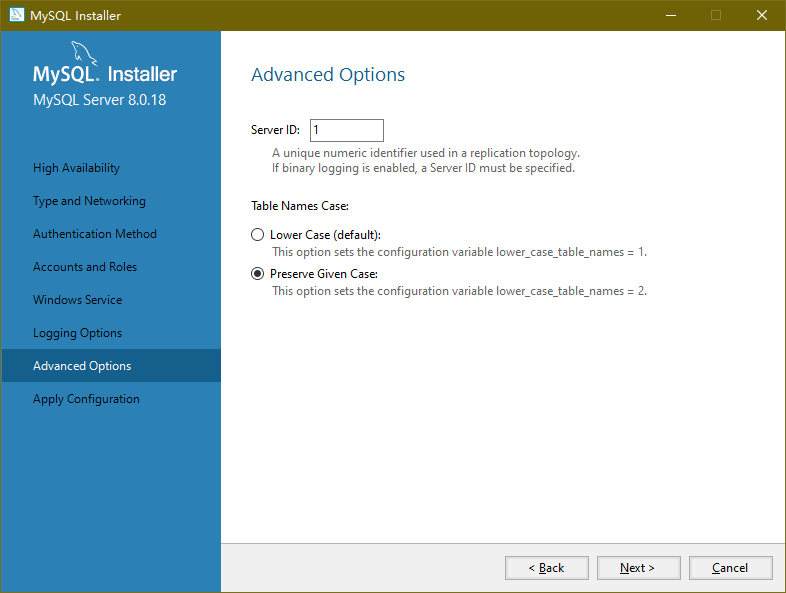This screenshot has height=593, width=786.
Task: Close the MySQL Installer window
Action: coord(762,15)
